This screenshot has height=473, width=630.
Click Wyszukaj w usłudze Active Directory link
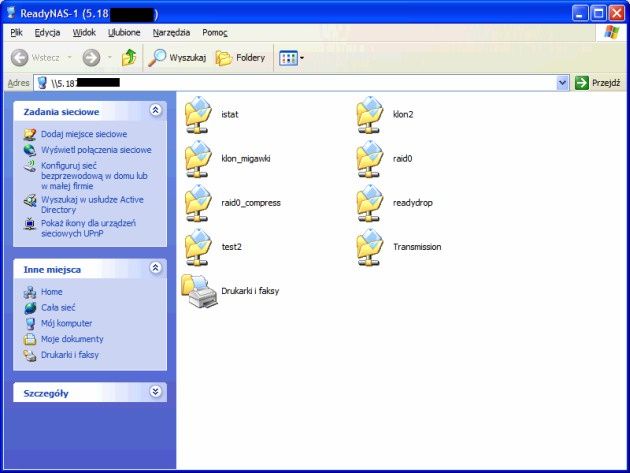[x=92, y=205]
